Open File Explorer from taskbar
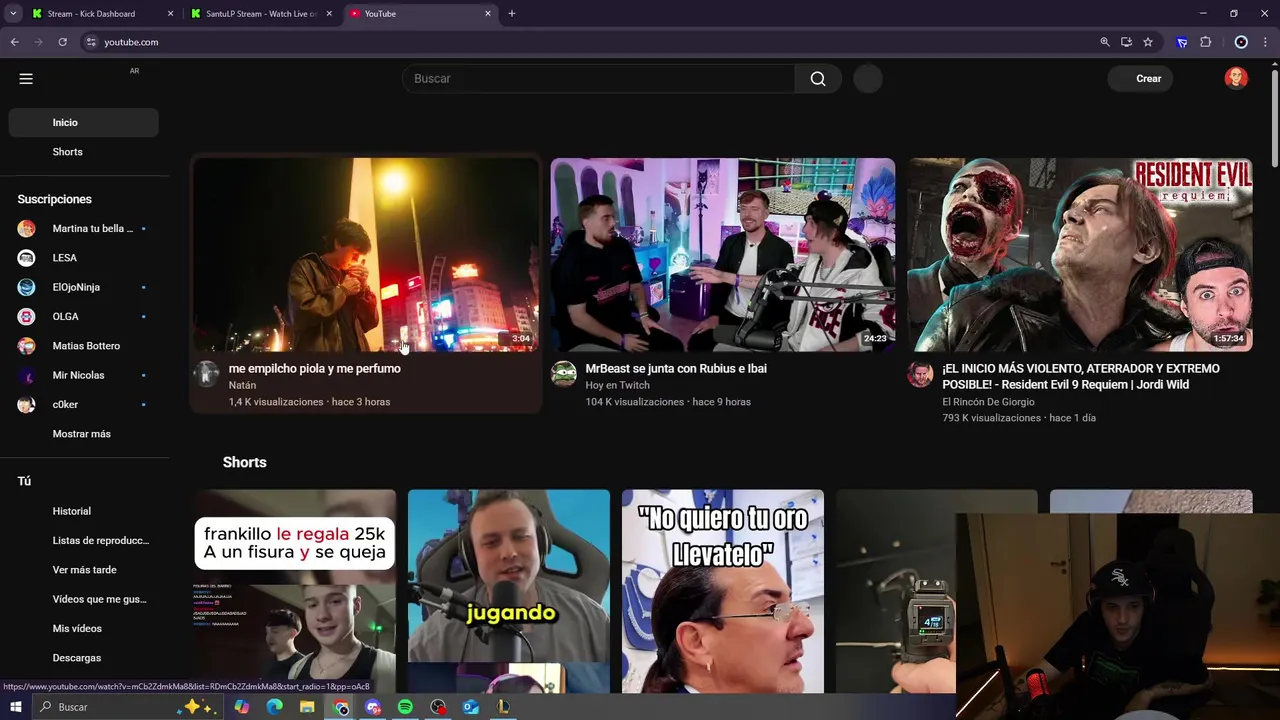 pos(307,707)
